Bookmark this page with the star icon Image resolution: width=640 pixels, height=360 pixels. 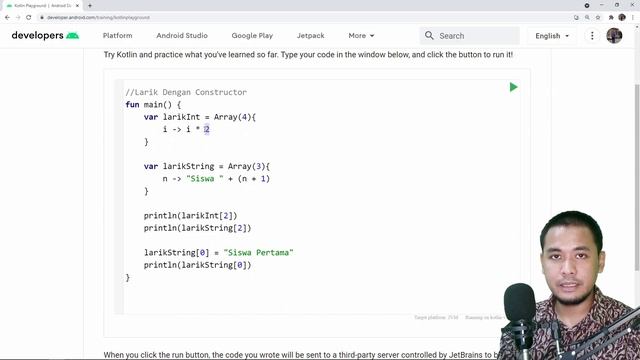tap(598, 18)
